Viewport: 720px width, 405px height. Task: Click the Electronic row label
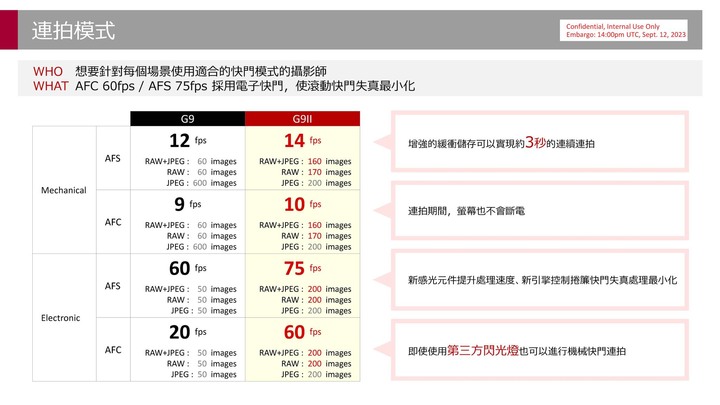pyautogui.click(x=61, y=318)
